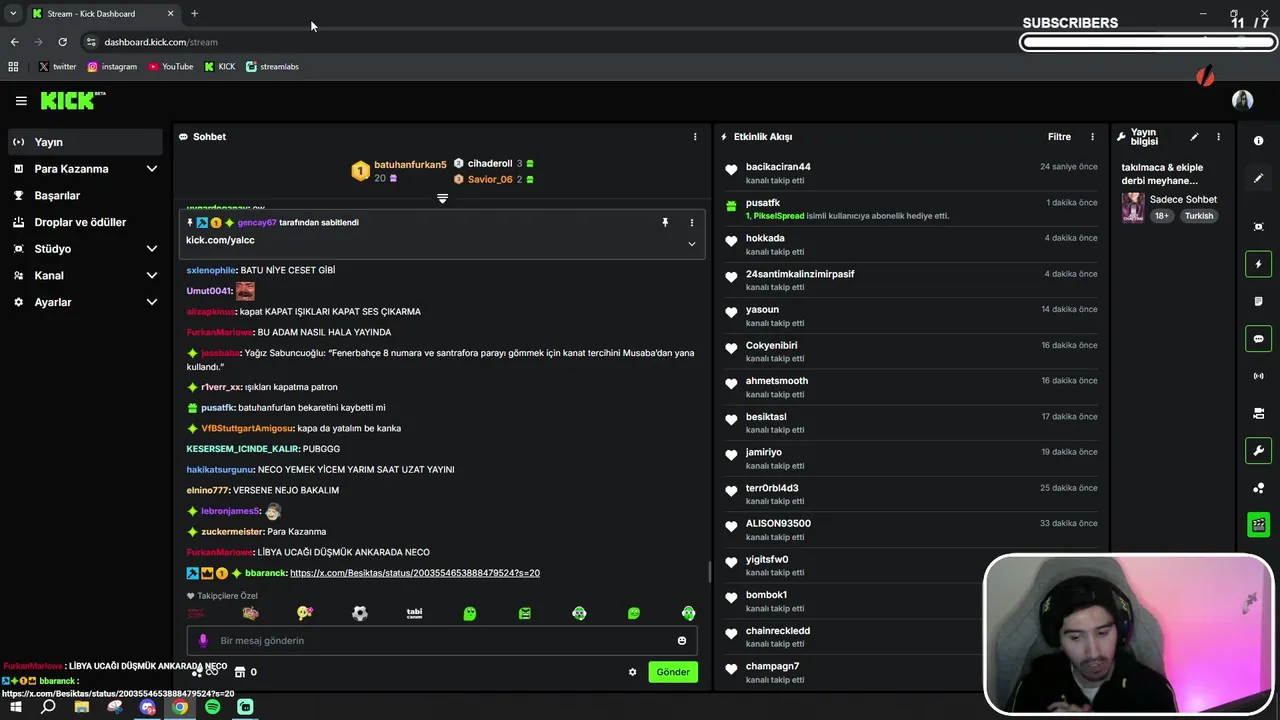
Task: Click the hokkada follow event
Action: coord(910,245)
